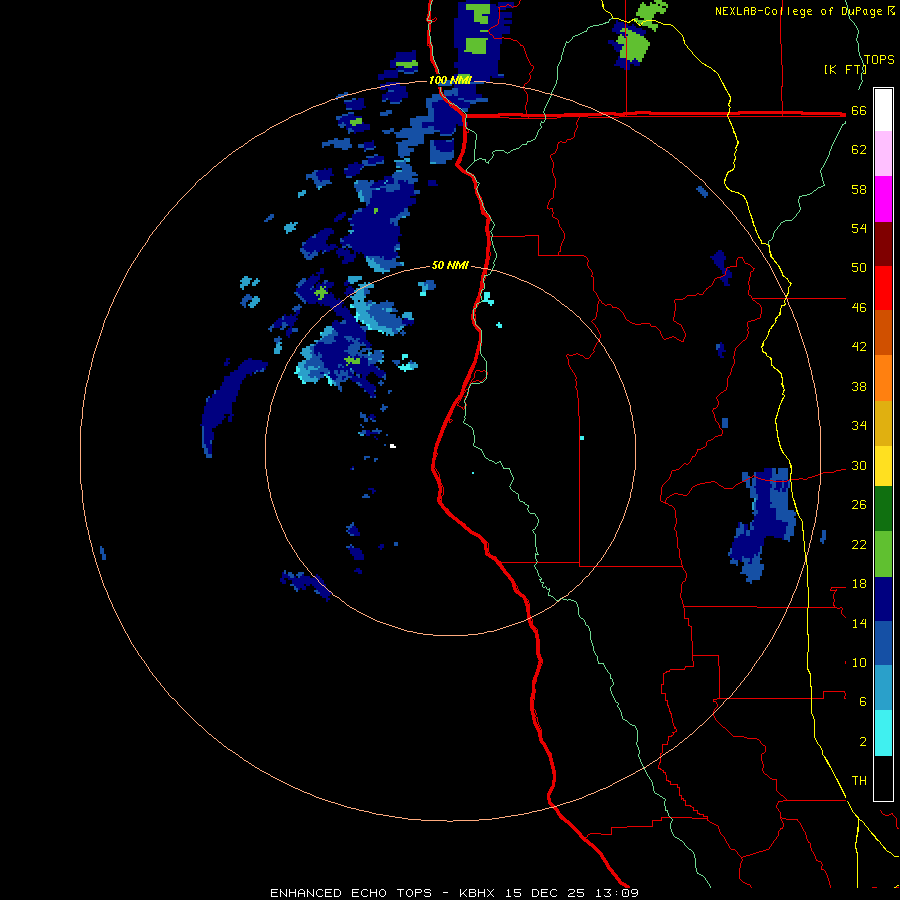
Task: Click the "K FT" units label
Action: click(844, 69)
